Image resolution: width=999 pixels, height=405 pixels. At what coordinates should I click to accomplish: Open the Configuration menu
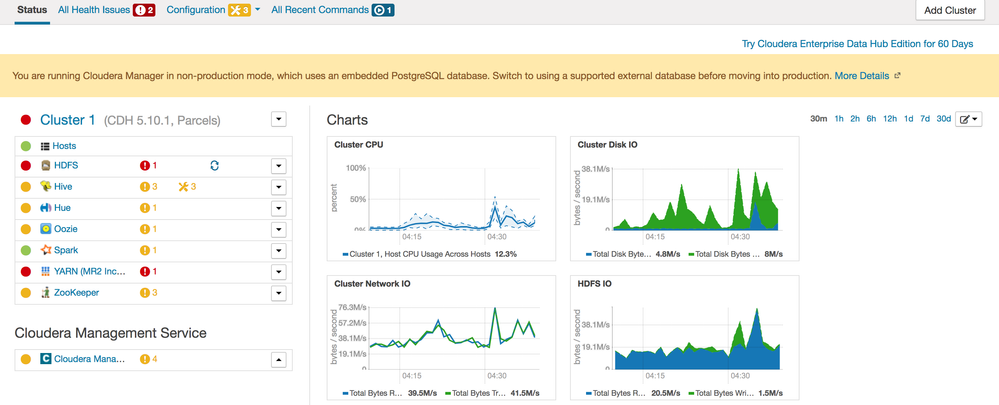[x=213, y=10]
